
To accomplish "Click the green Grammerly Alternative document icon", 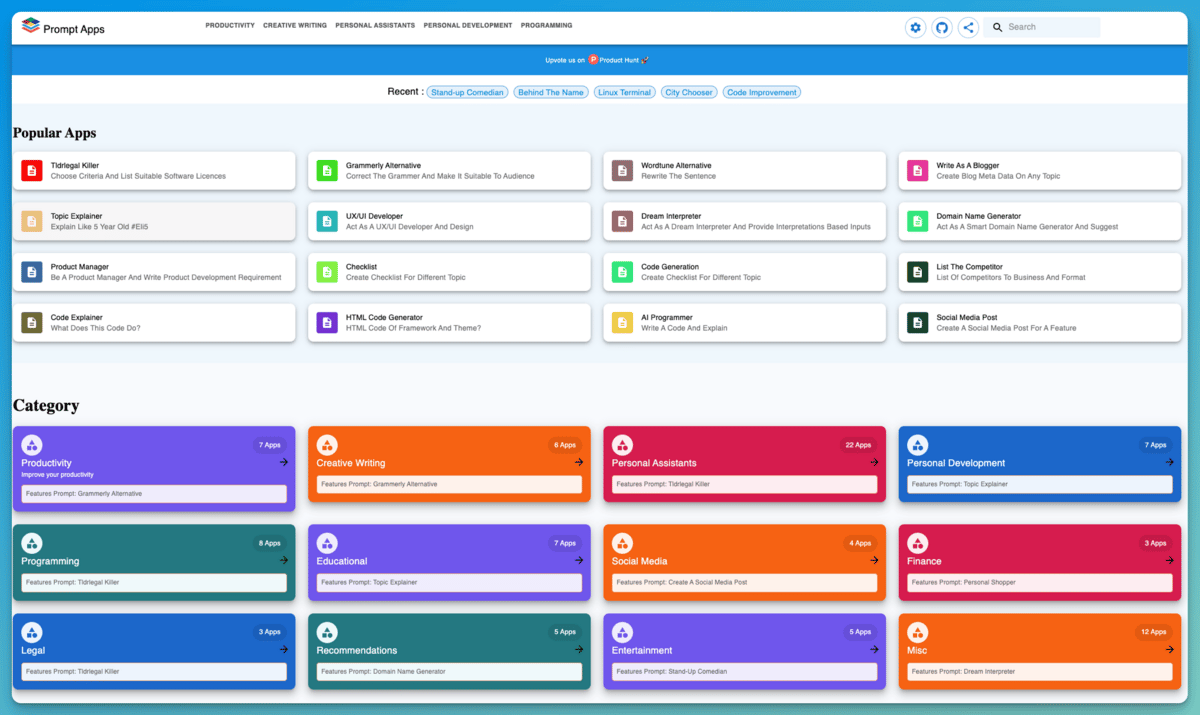I will click(x=327, y=171).
